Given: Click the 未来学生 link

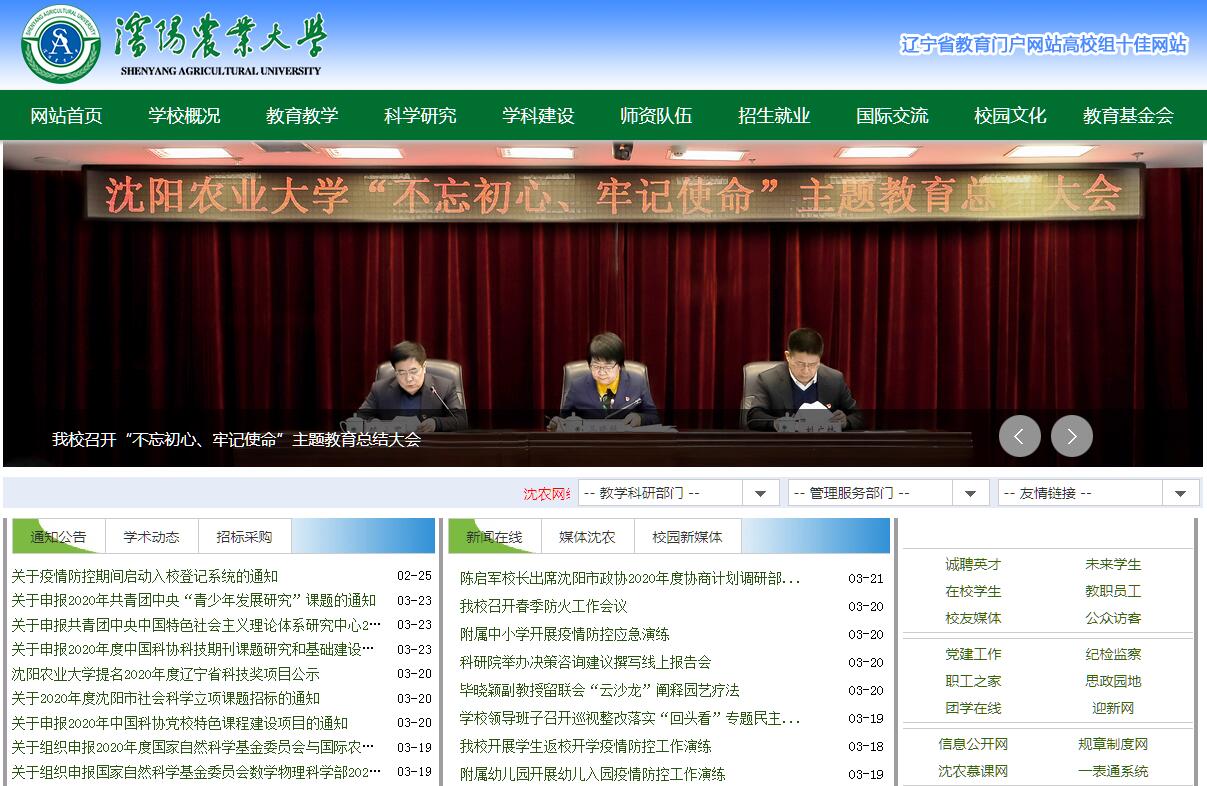Looking at the screenshot, I should 1113,564.
